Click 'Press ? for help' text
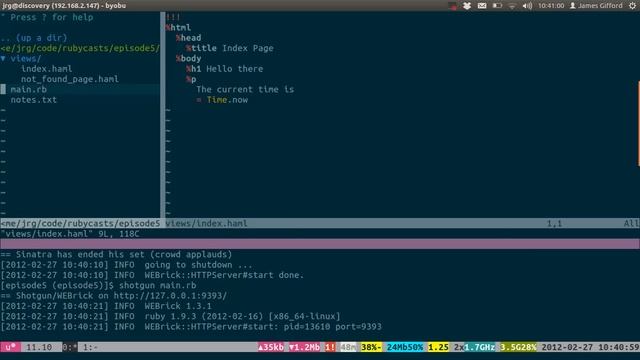640x360 pixels. pyautogui.click(x=52, y=17)
